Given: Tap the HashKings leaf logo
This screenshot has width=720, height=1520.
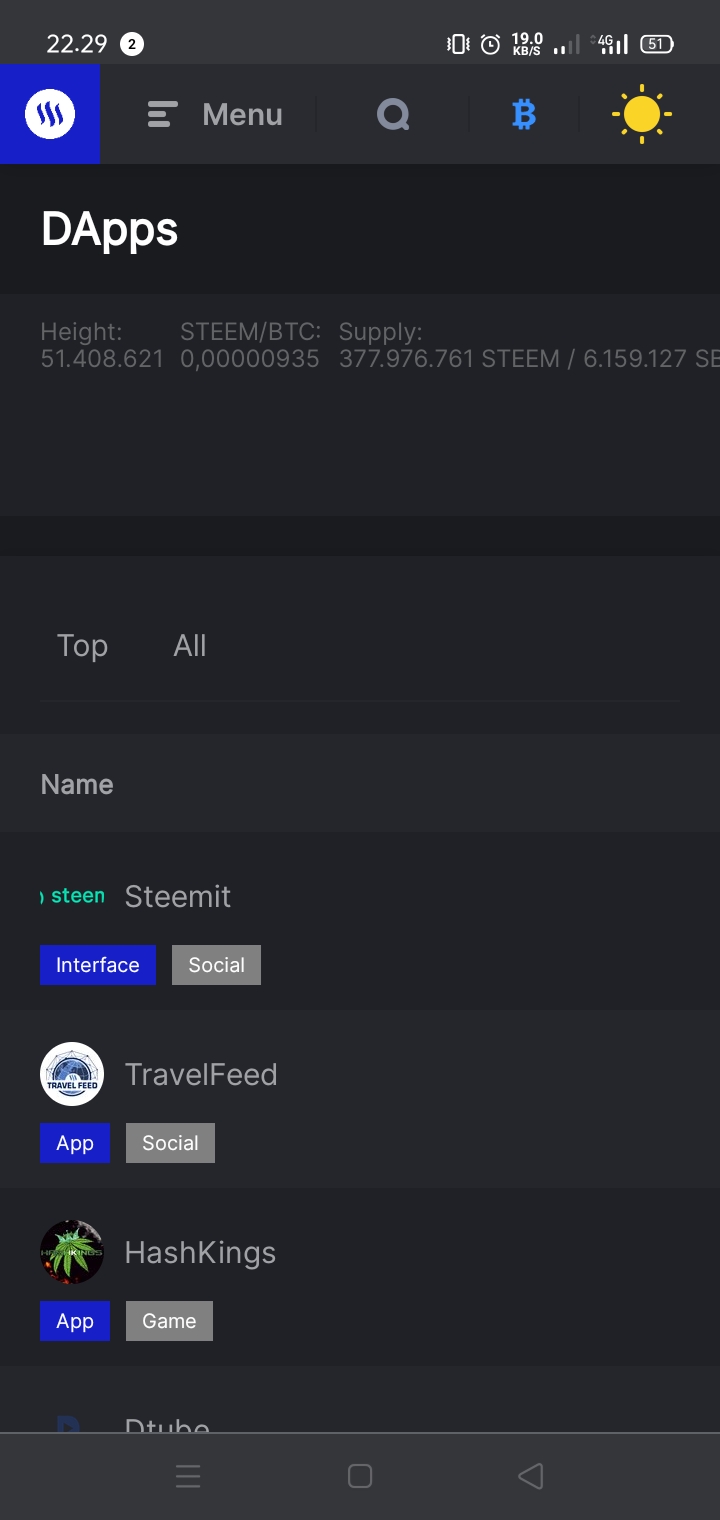Looking at the screenshot, I should [x=72, y=1252].
